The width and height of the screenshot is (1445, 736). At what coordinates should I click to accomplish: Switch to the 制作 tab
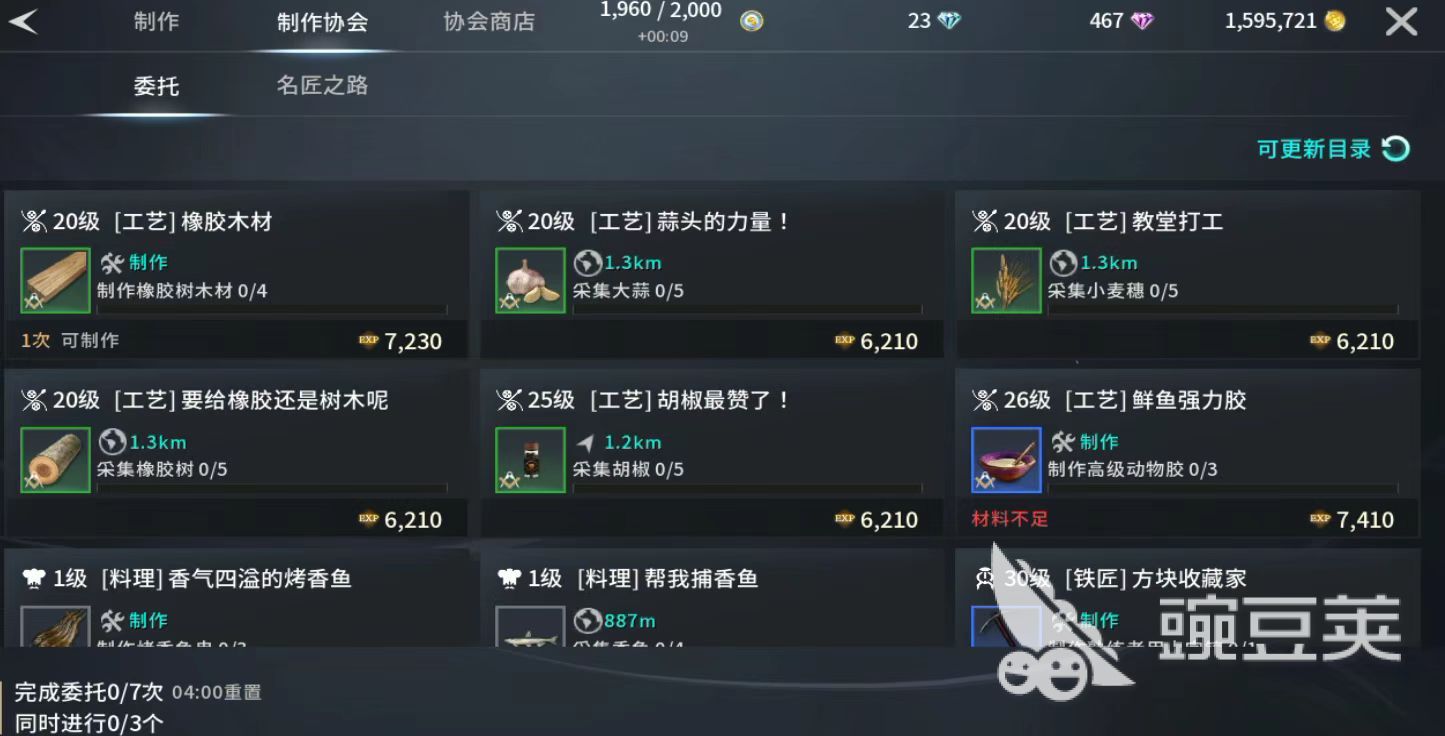[x=157, y=21]
